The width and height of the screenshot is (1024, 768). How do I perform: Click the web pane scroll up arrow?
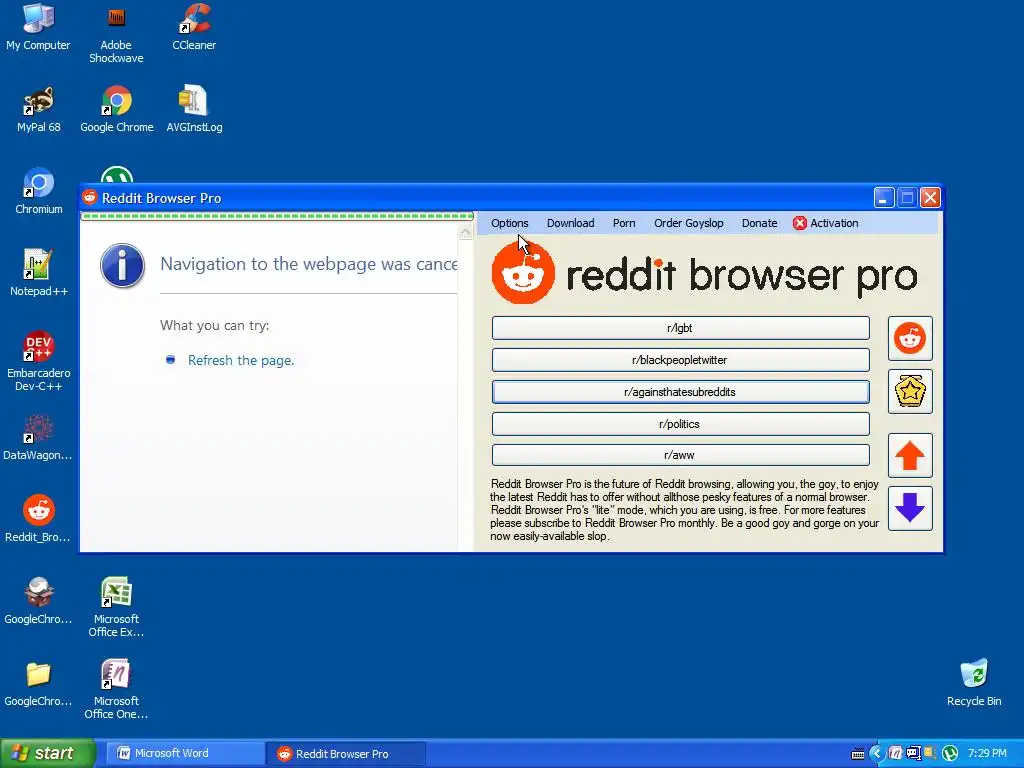[466, 232]
